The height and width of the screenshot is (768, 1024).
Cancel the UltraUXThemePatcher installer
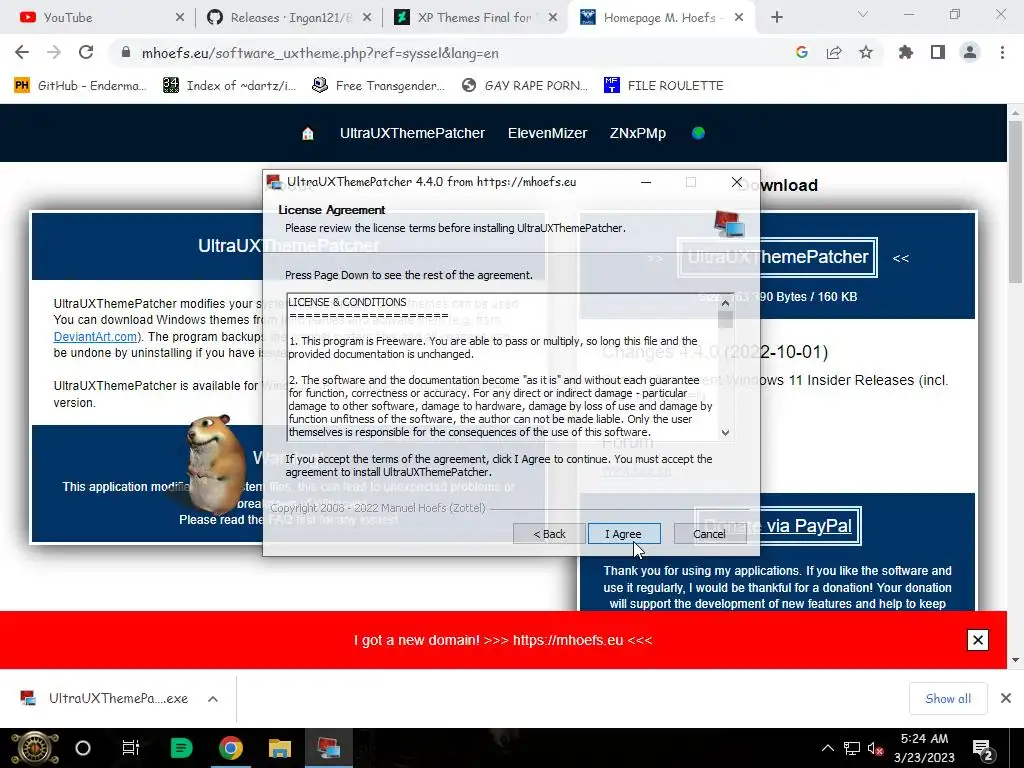tap(709, 534)
